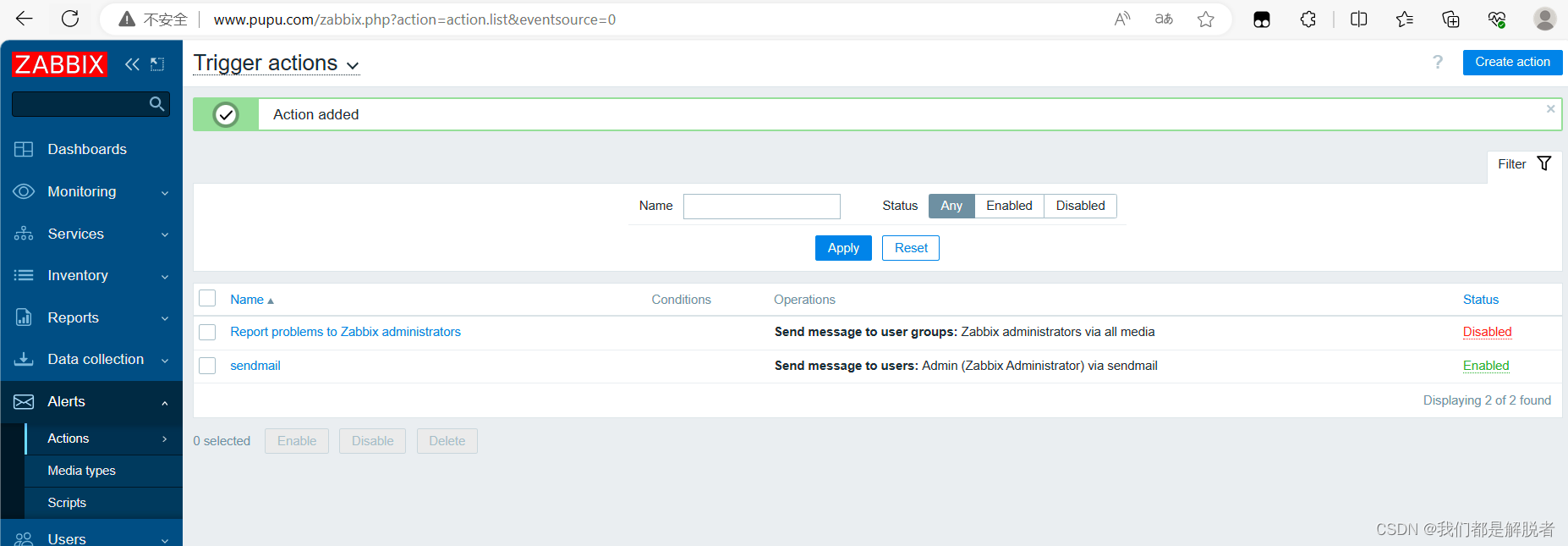The image size is (1568, 546).
Task: Click the not-secure warning icon
Action: pos(127,19)
